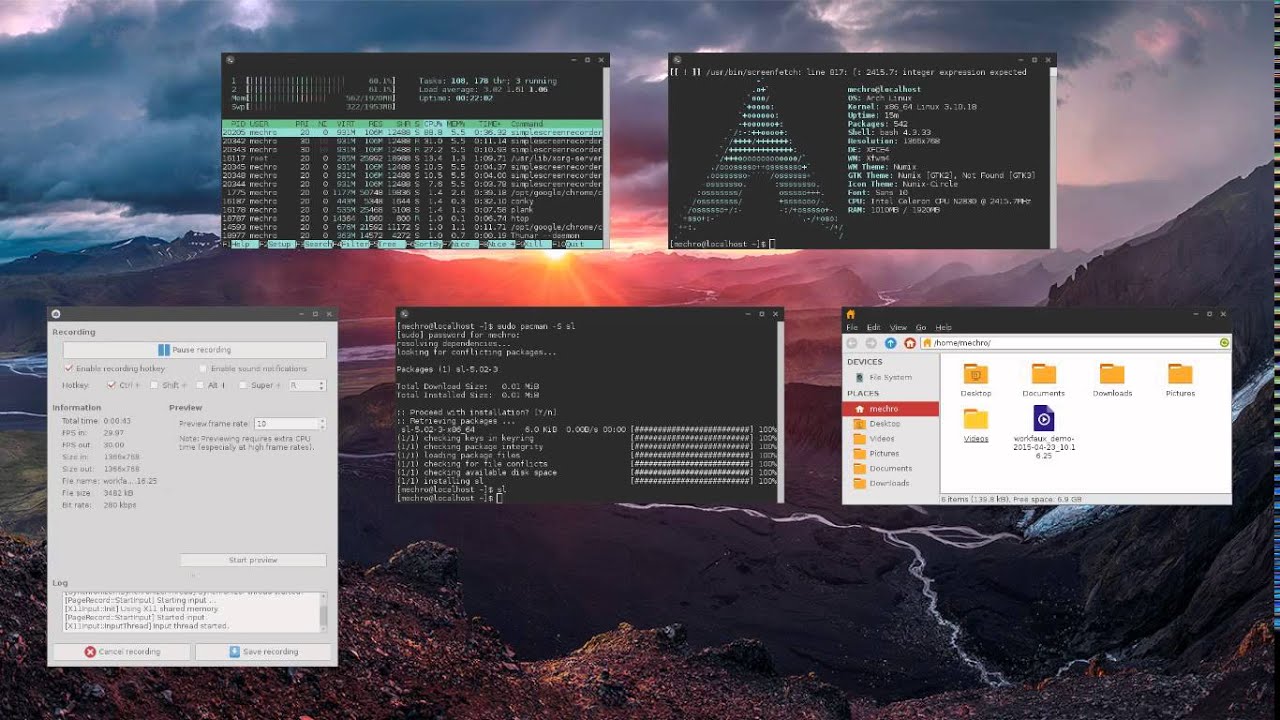Select the conky process row in htop
This screenshot has height=720, width=1280.
click(413, 201)
